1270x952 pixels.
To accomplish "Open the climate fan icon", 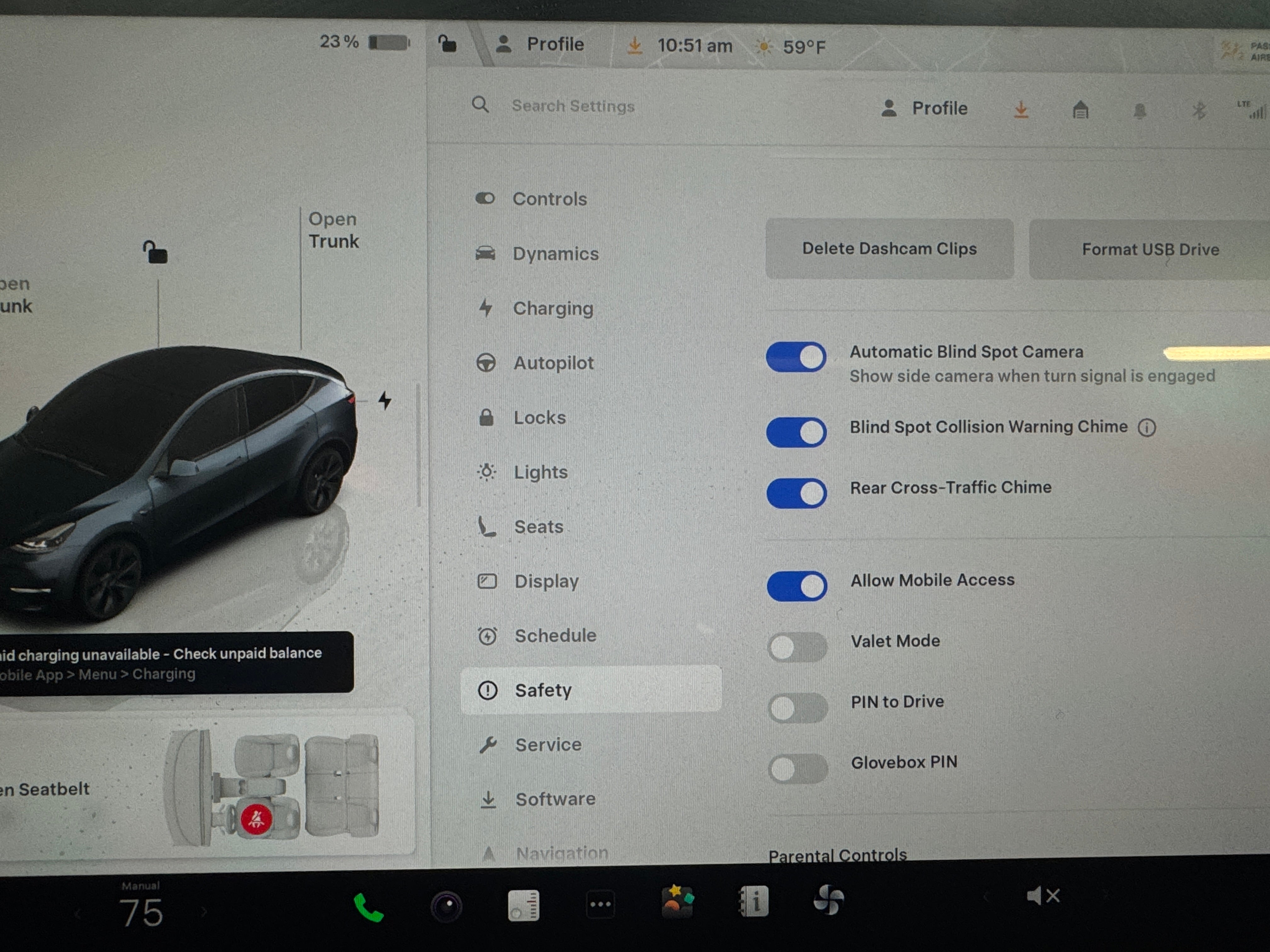I will pyautogui.click(x=828, y=900).
